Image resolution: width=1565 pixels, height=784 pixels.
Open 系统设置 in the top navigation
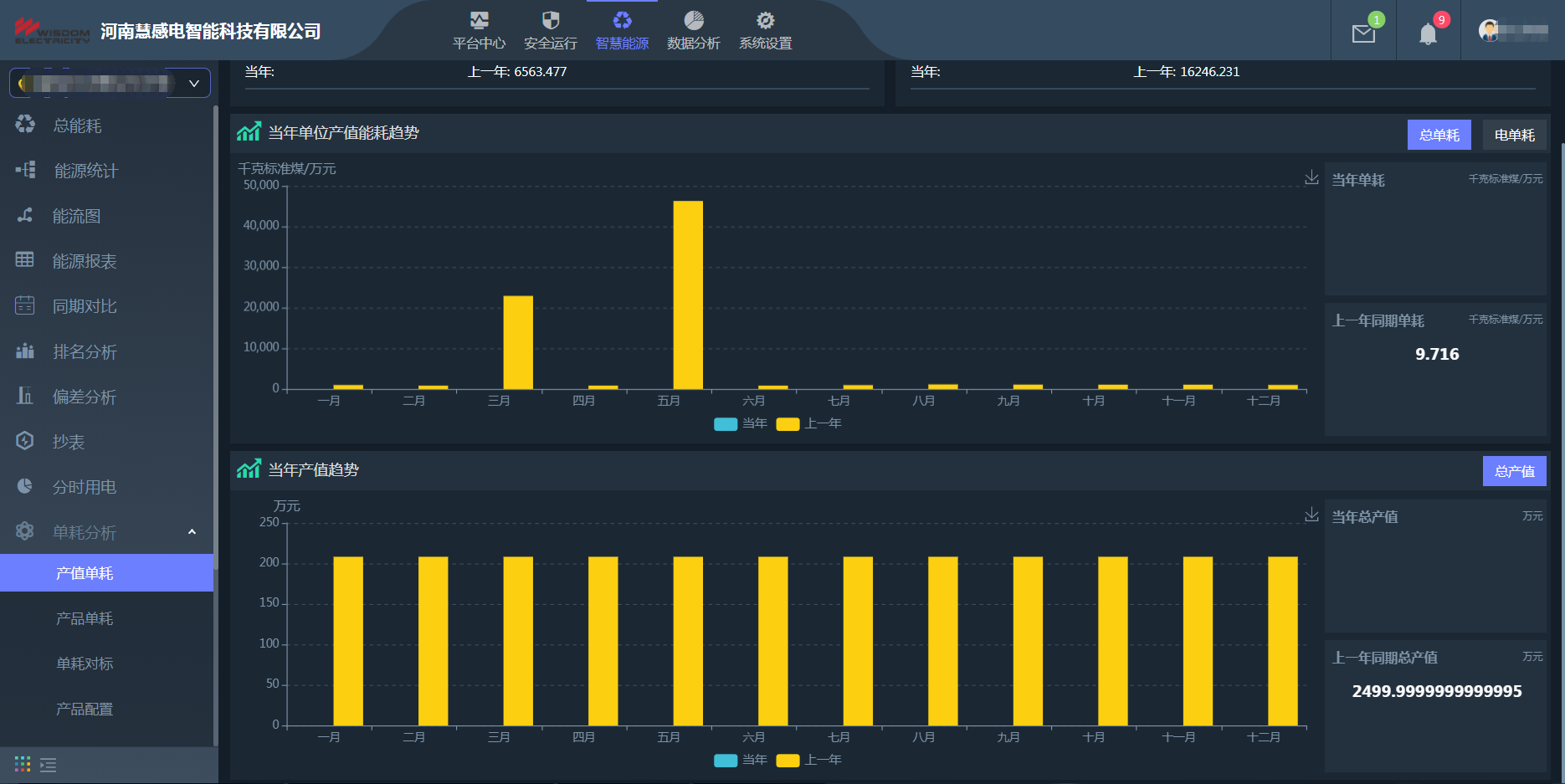click(765, 30)
